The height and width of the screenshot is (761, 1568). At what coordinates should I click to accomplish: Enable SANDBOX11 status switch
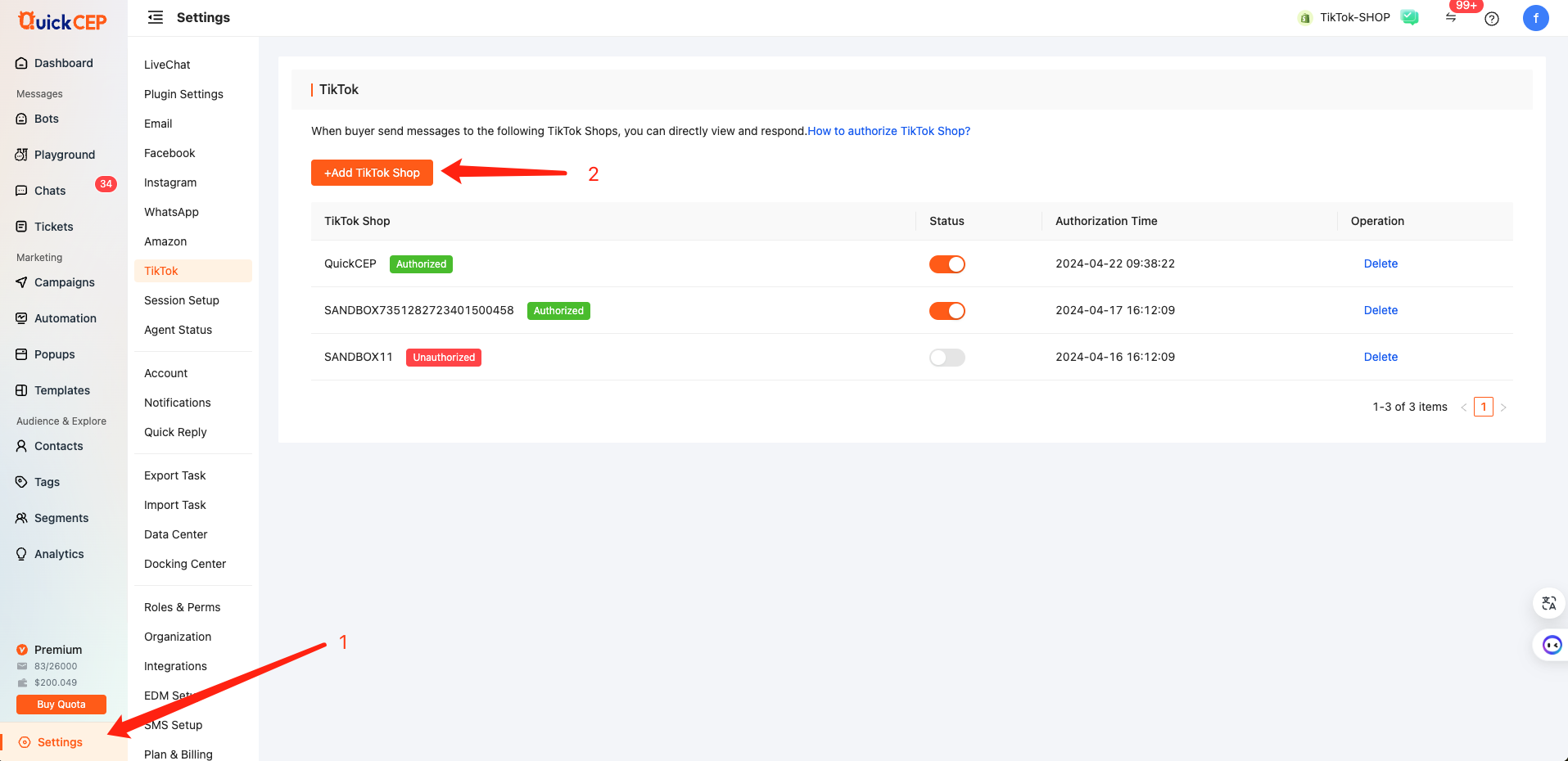pos(947,358)
